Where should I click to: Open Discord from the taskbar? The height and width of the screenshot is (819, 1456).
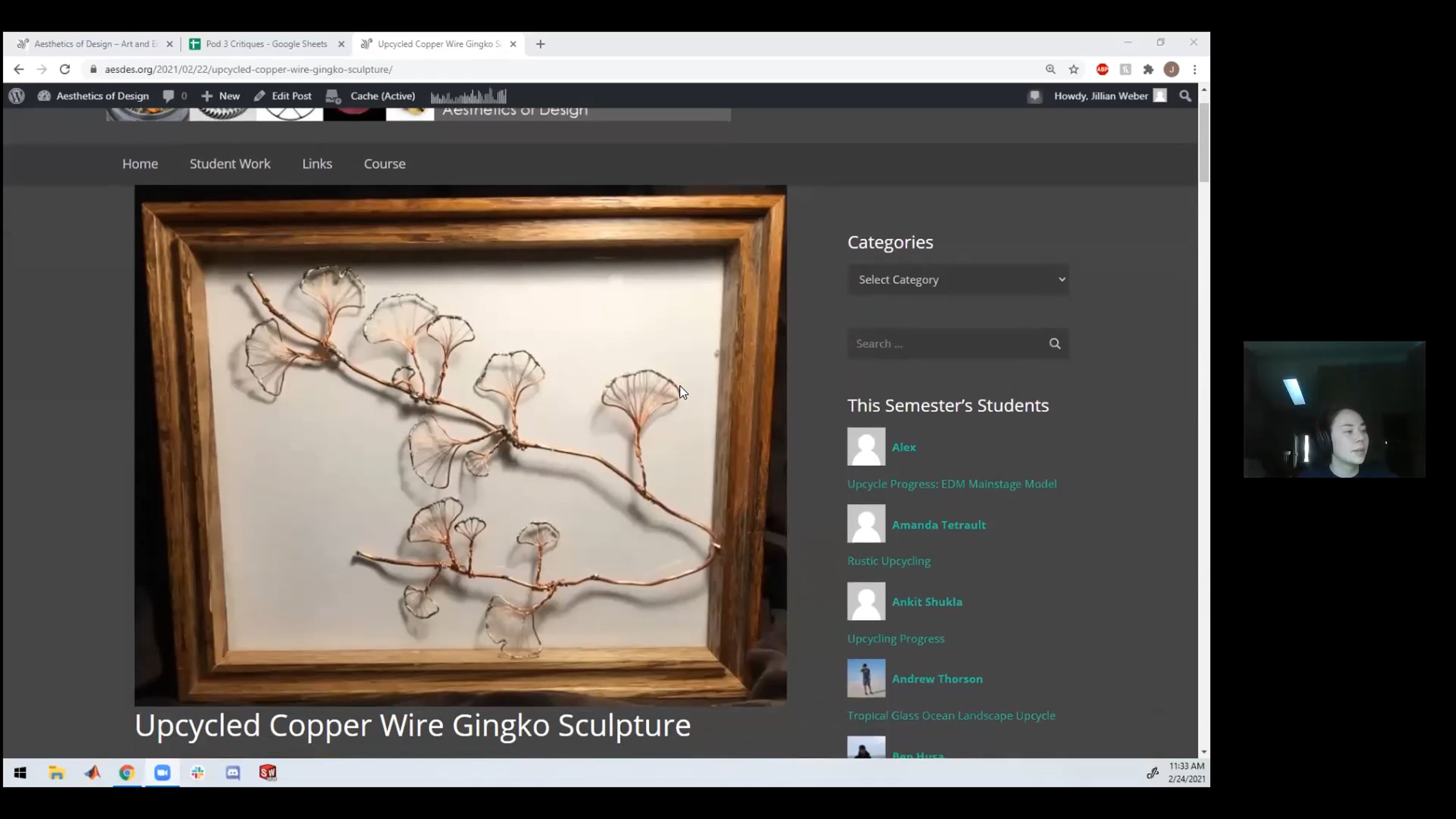[x=233, y=772]
